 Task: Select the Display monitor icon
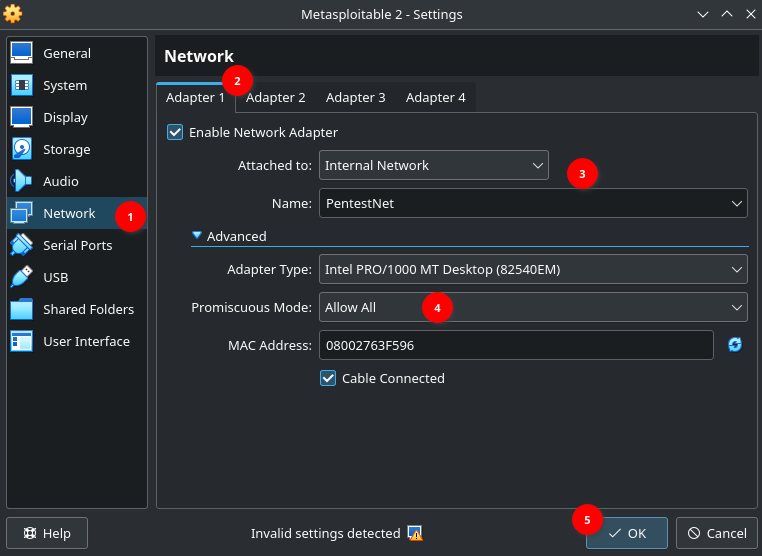[22, 117]
